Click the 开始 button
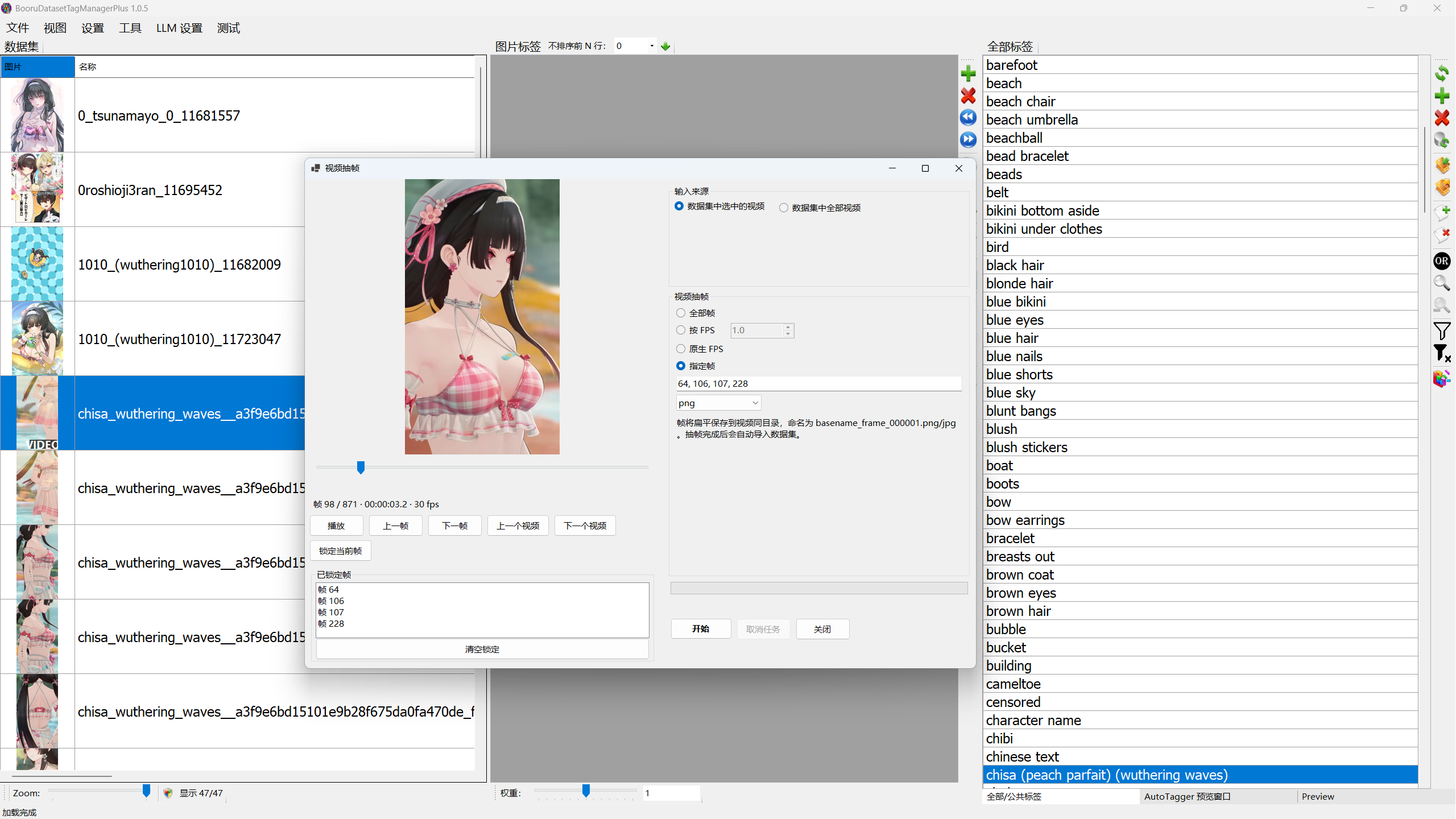Screen dimensions: 1456x819 tap(701, 629)
